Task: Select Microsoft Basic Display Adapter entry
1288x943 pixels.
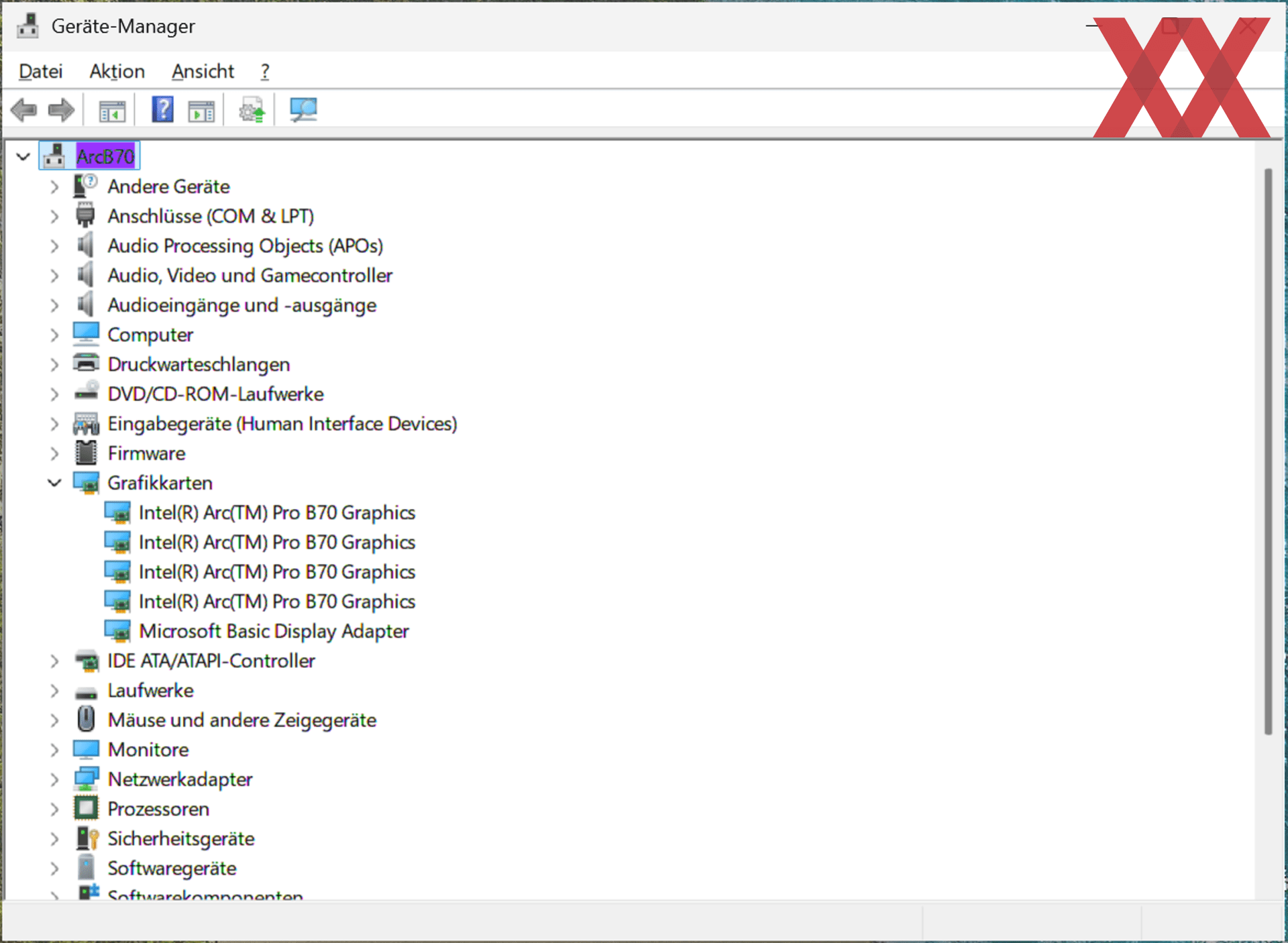Action: [274, 631]
